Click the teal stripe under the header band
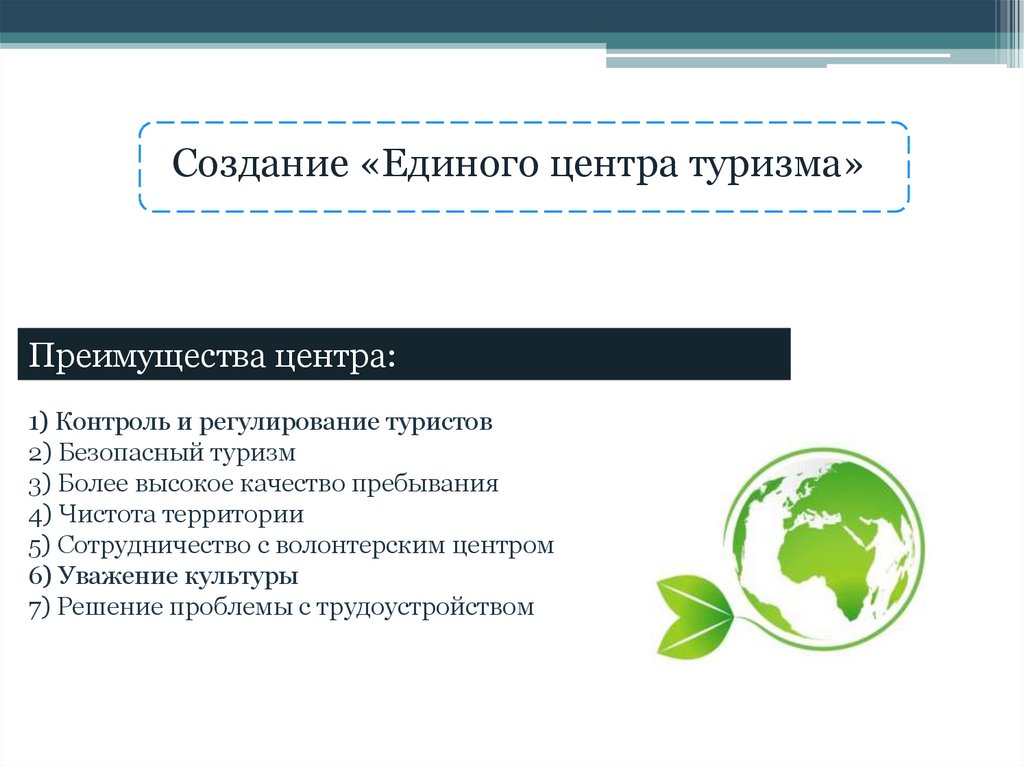The image size is (1024, 767). [x=300, y=39]
